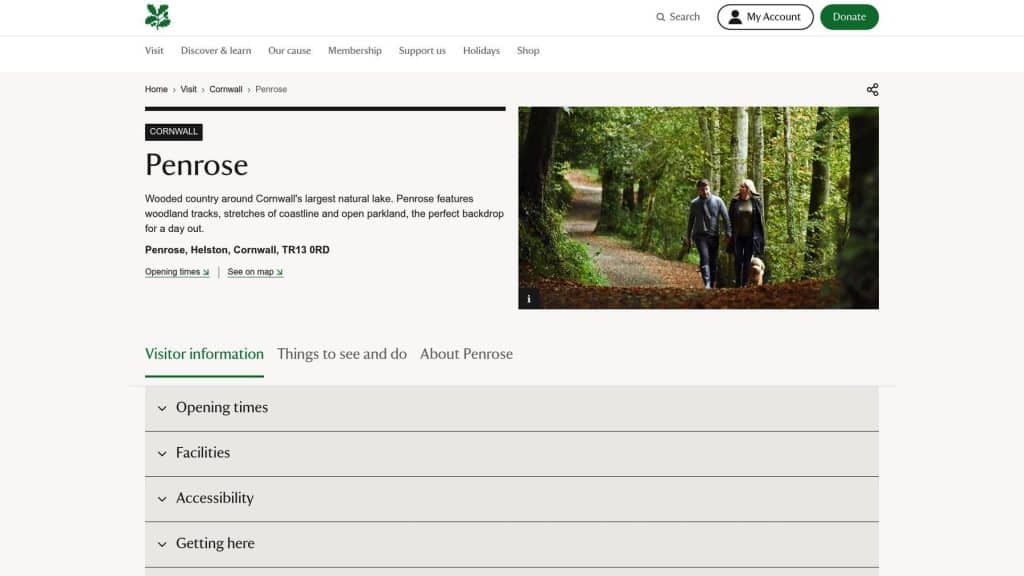The height and width of the screenshot is (576, 1024).
Task: Click the arrow icon beside See on map
Action: [276, 271]
